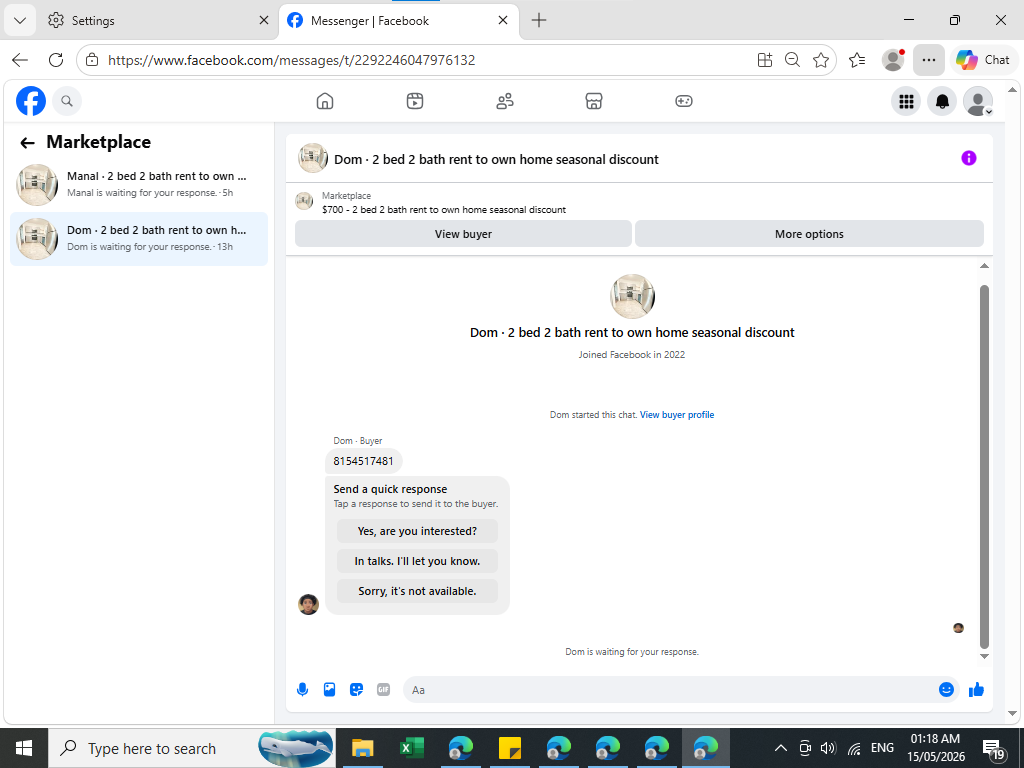Switch to the Settings browser tab
This screenshot has height=768, width=1024.
158,20
